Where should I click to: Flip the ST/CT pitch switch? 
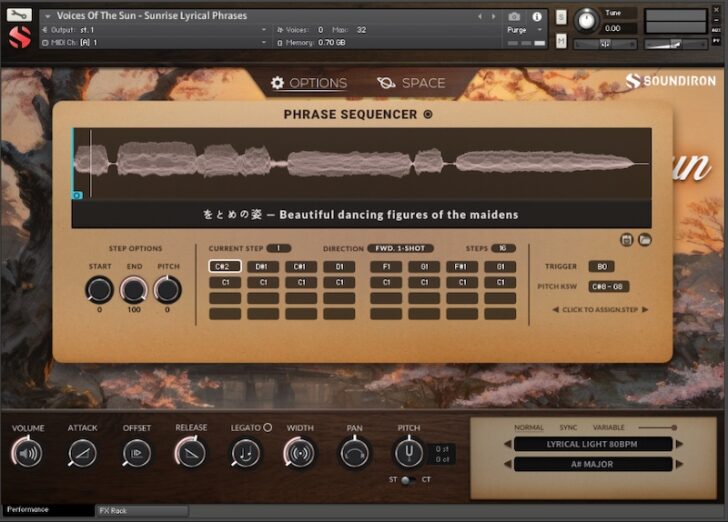[408, 481]
